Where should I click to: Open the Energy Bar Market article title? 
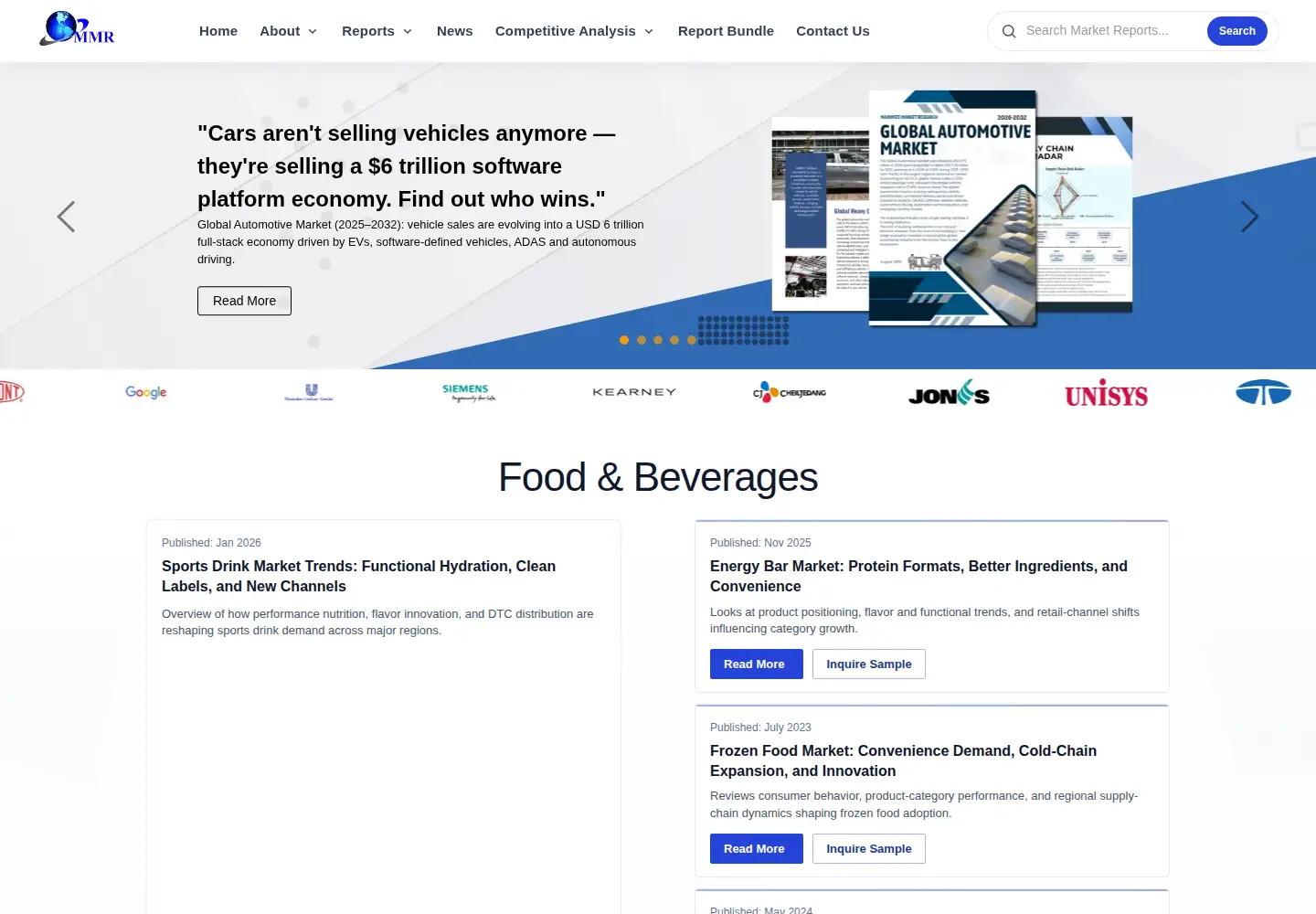(x=918, y=577)
